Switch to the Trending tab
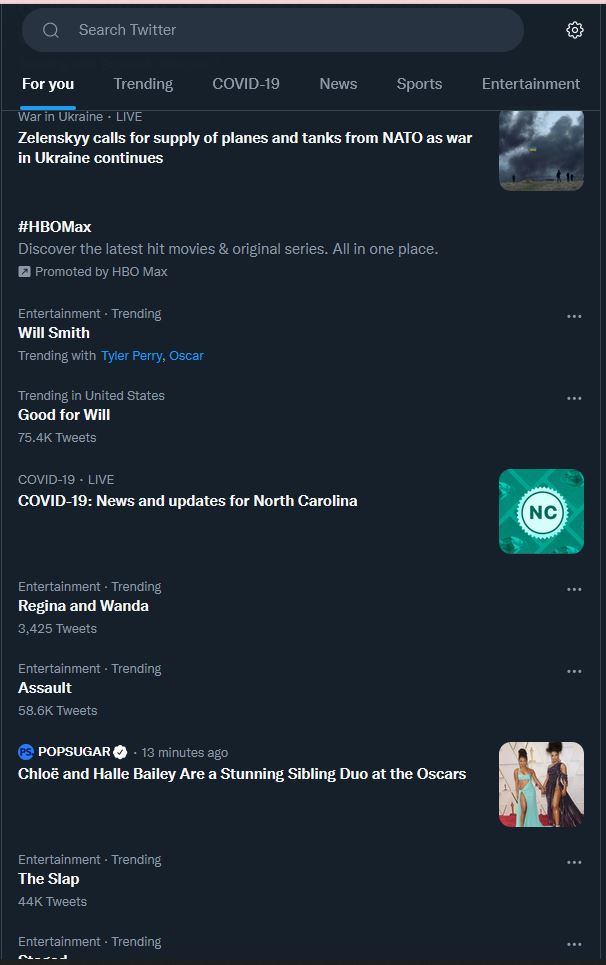Image resolution: width=606 pixels, height=965 pixels. 143,84
